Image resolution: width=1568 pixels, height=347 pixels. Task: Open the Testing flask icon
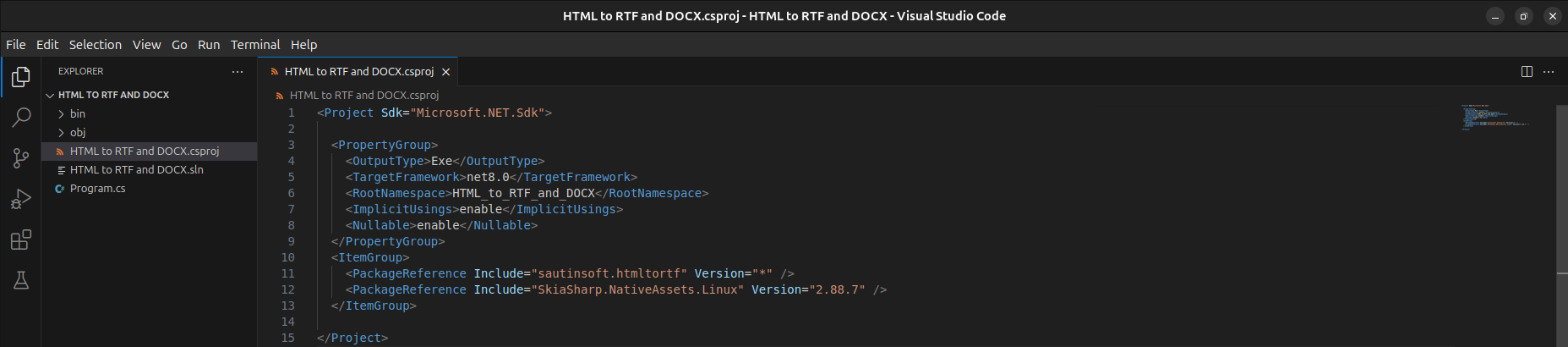[21, 280]
